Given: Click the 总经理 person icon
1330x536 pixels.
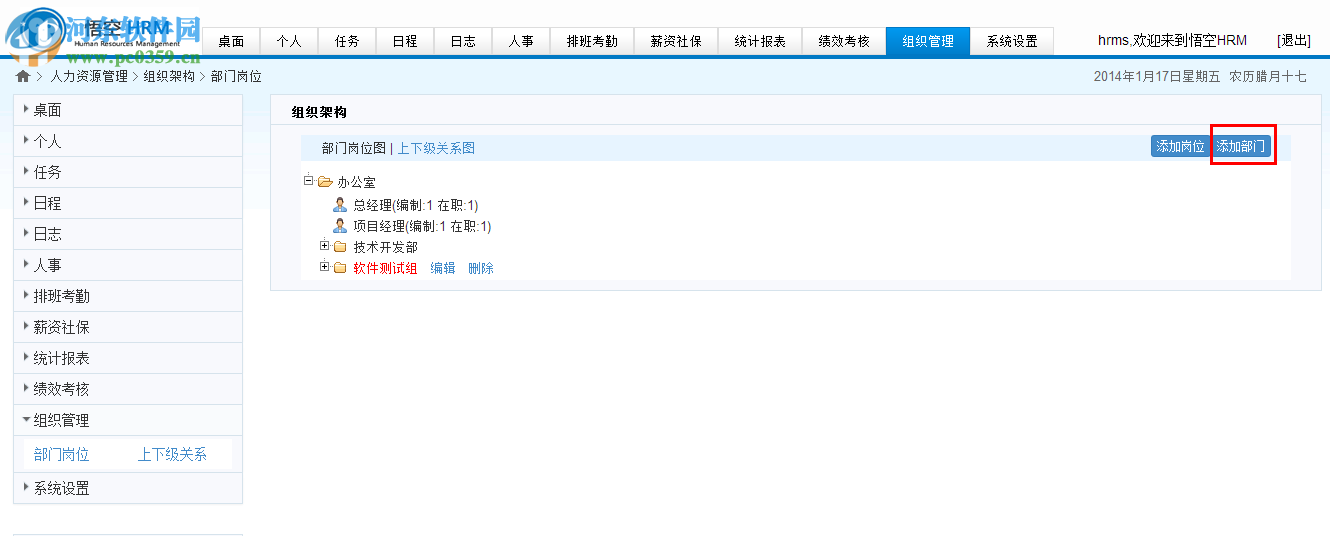Looking at the screenshot, I should pyautogui.click(x=340, y=204).
